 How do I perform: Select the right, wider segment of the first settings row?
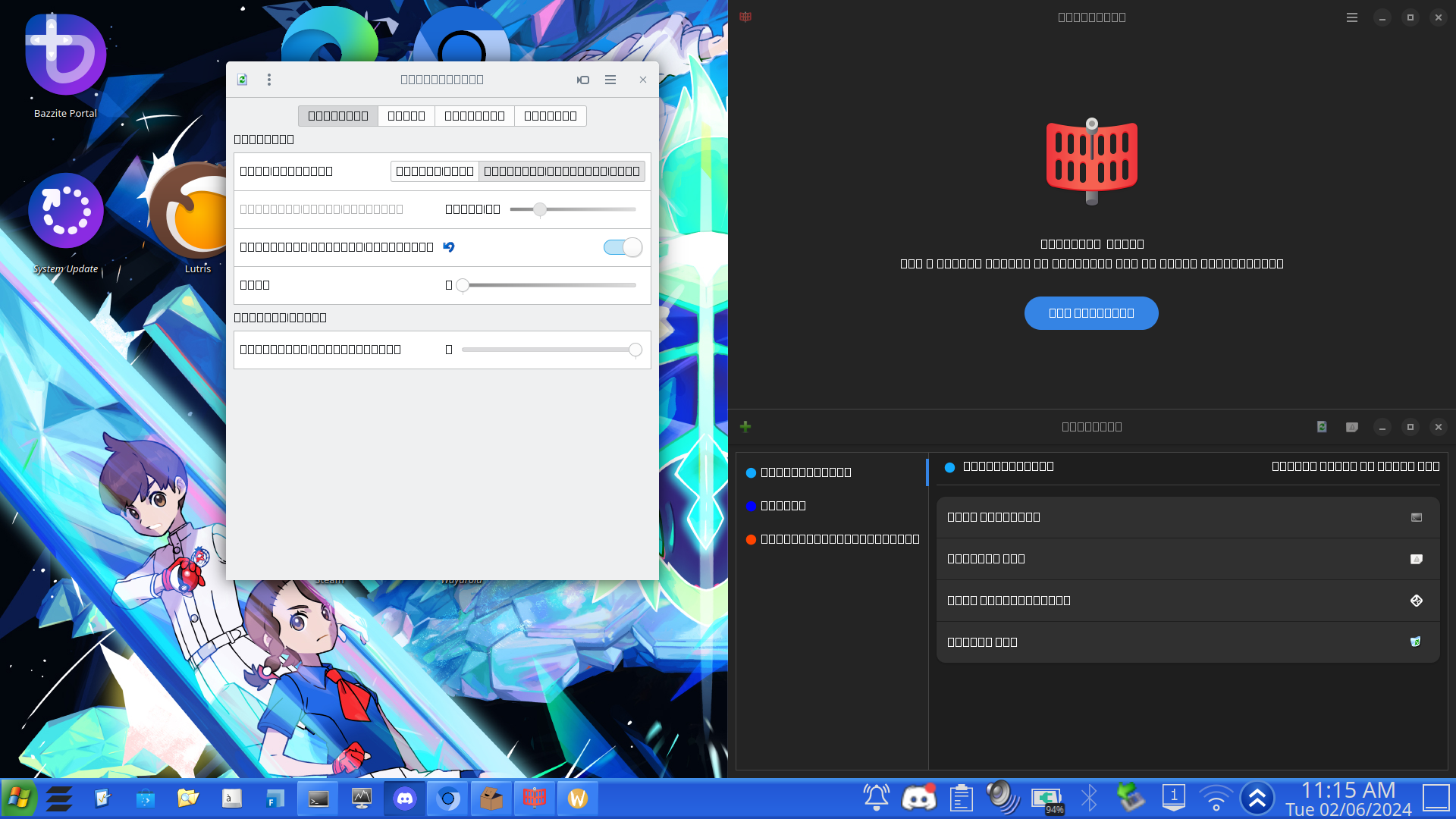pyautogui.click(x=561, y=171)
